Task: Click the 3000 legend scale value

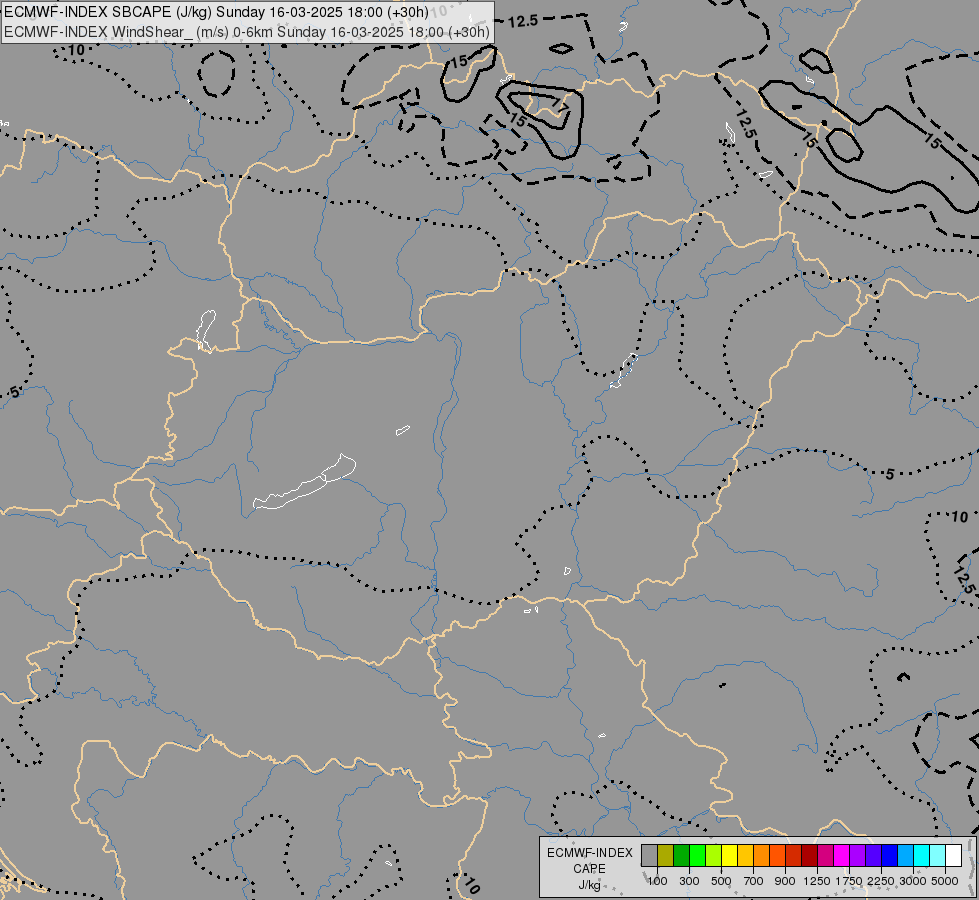Action: [x=913, y=881]
